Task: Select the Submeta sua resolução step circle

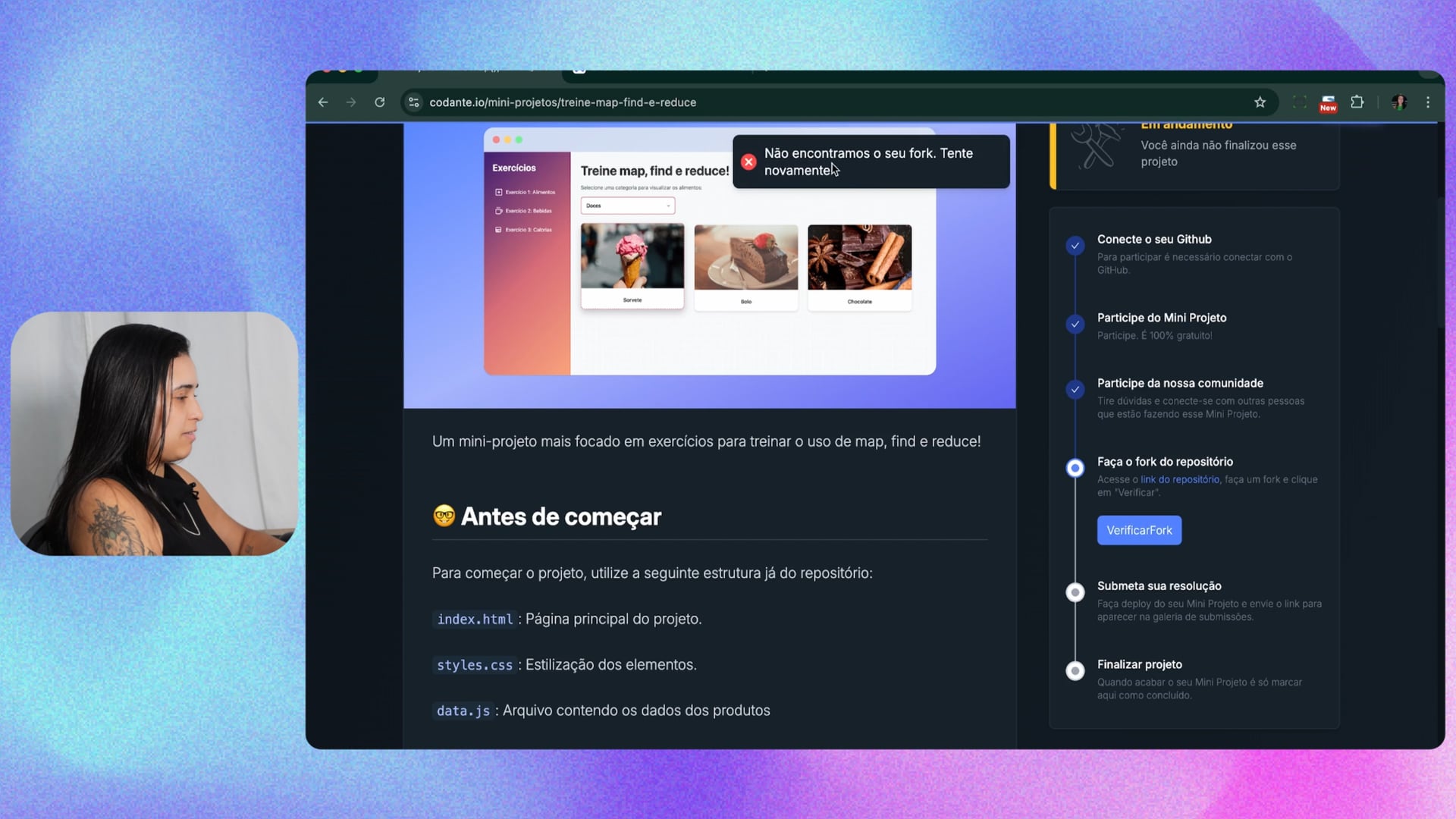Action: click(x=1075, y=592)
